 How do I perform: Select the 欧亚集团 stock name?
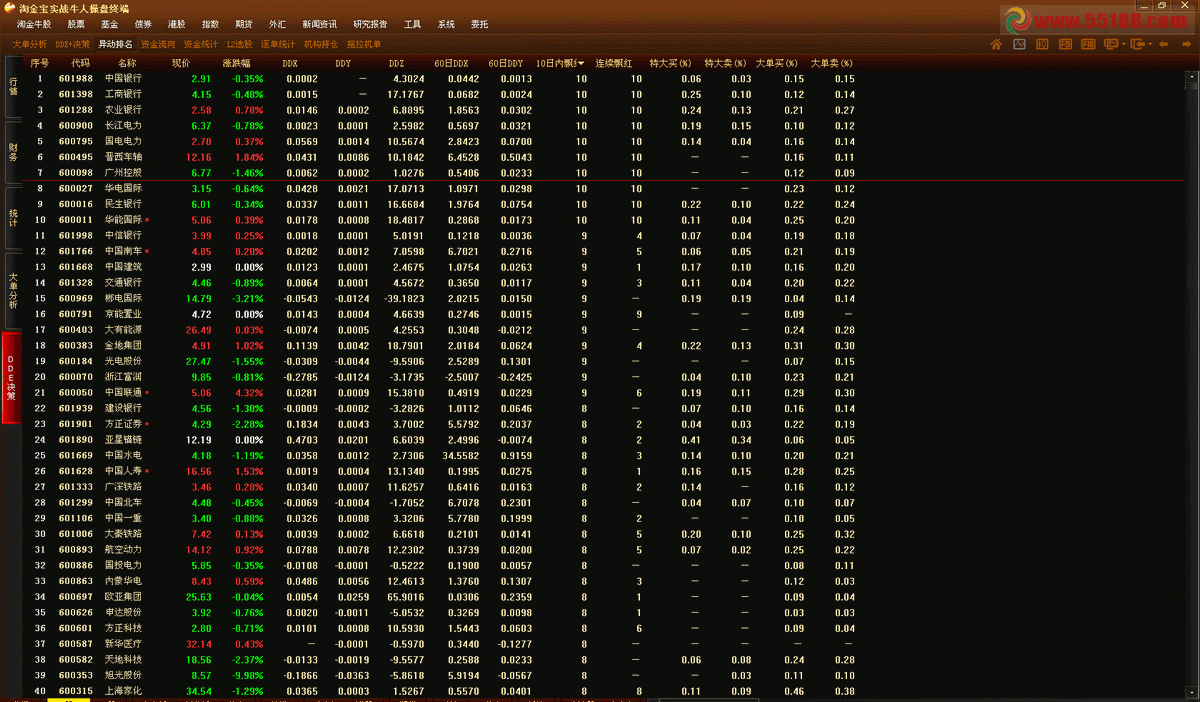tap(123, 597)
